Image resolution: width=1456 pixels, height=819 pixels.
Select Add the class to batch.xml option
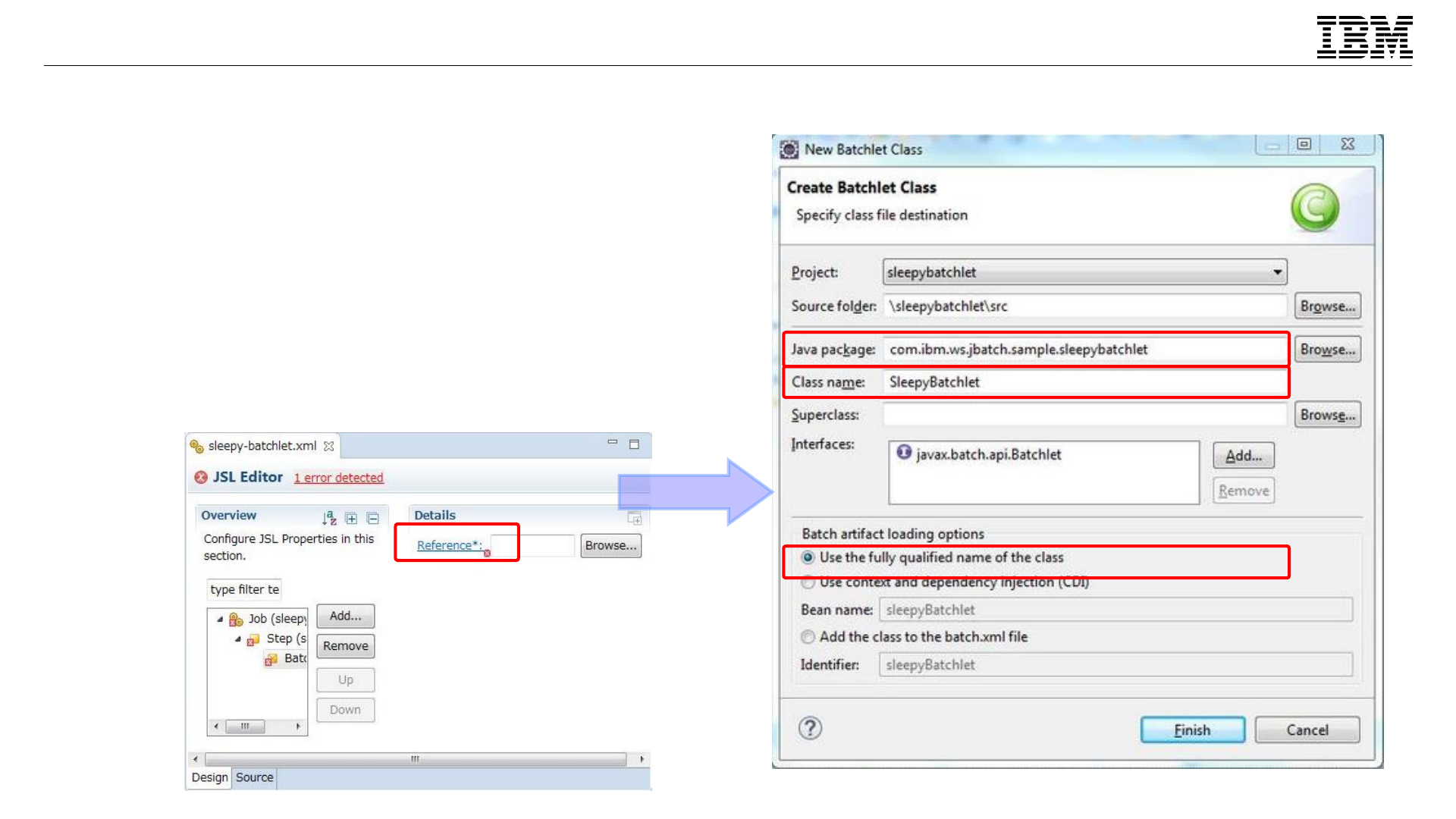808,637
